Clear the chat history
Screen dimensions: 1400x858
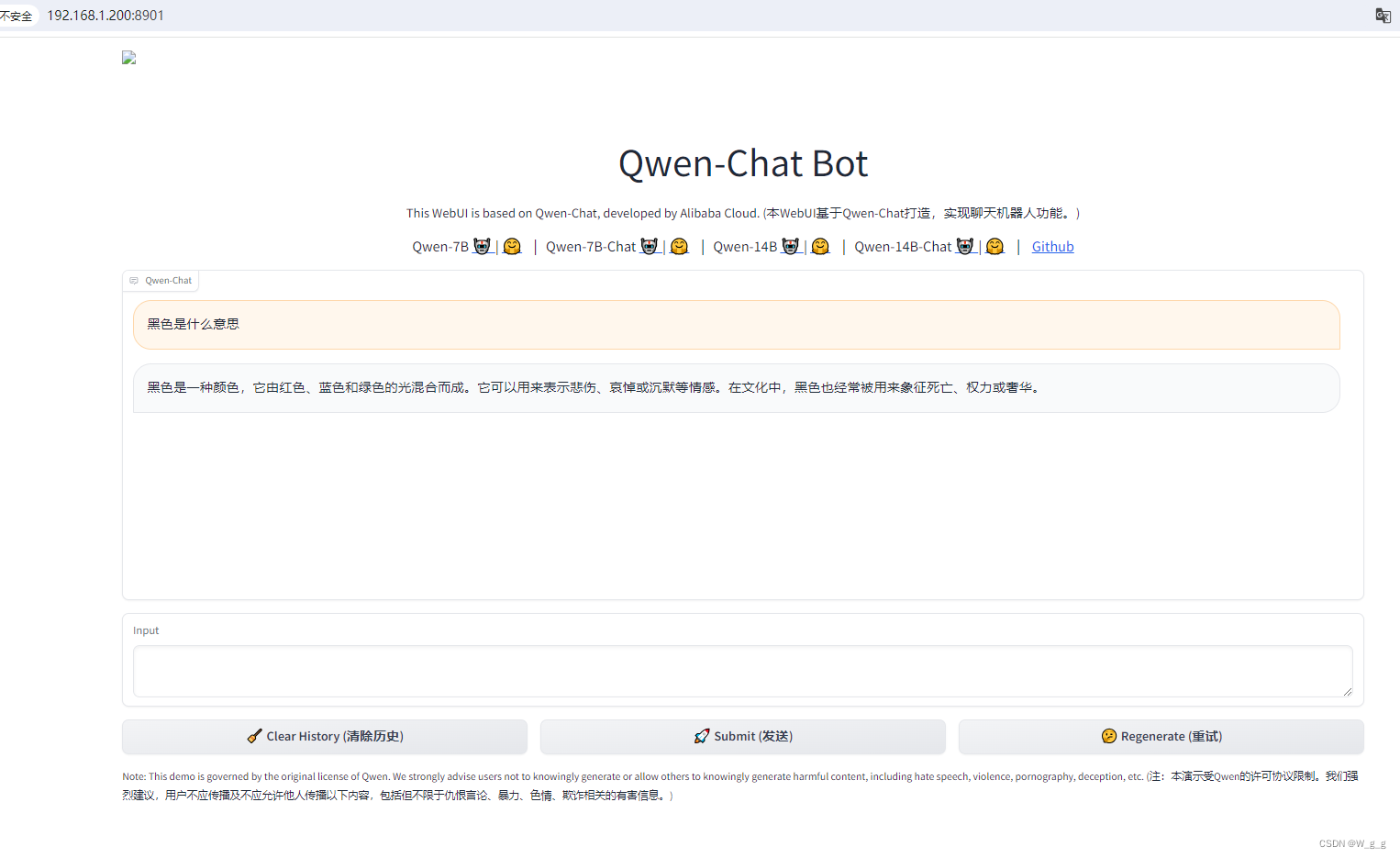(x=325, y=735)
